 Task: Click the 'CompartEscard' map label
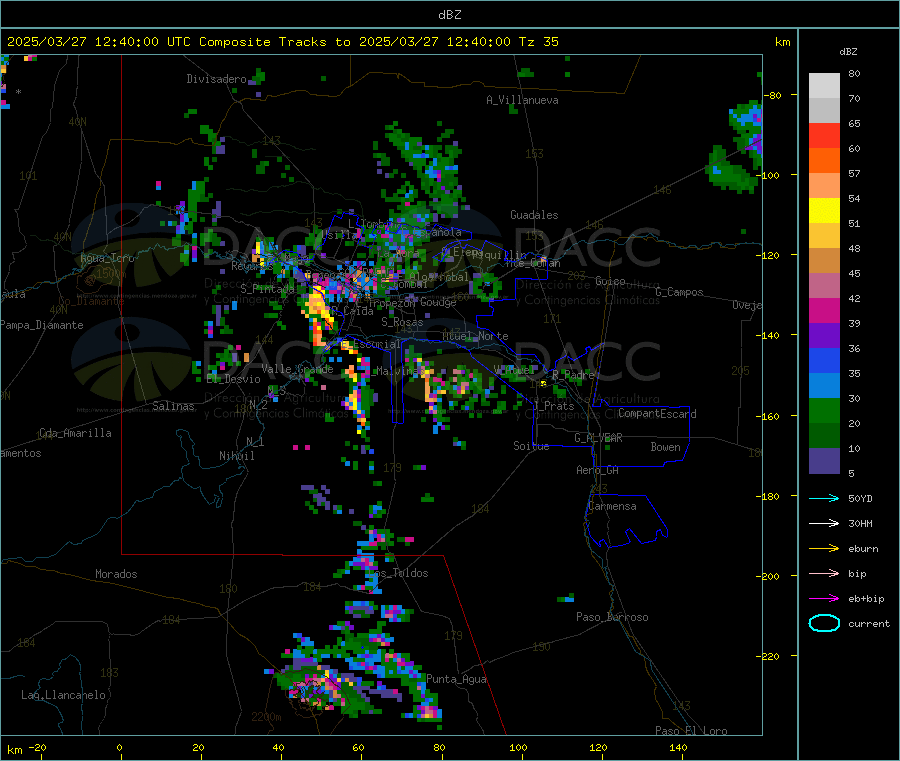pos(657,413)
